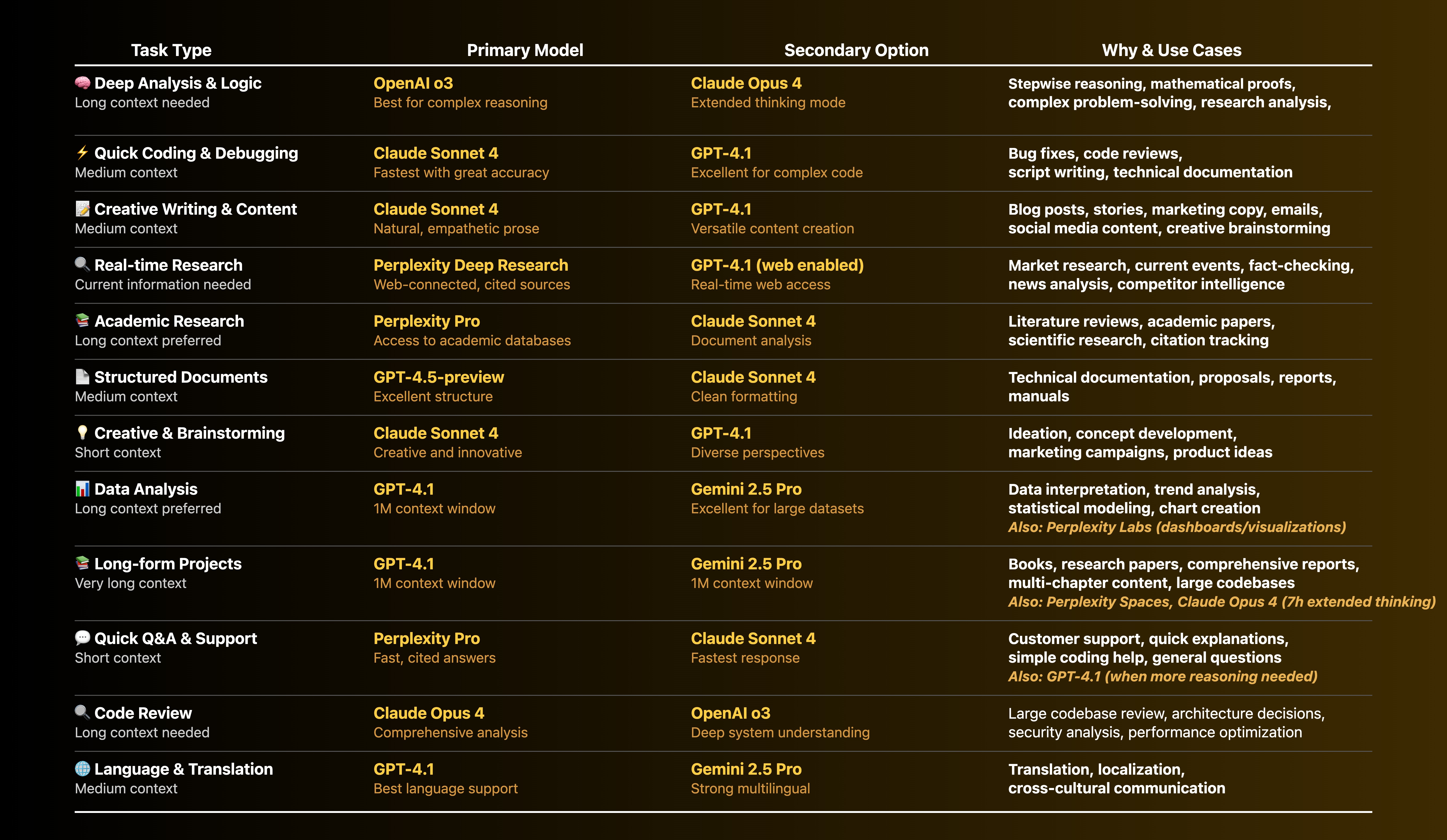1447x840 pixels.
Task: Click the magnifier icon beside Real-time Research
Action: click(83, 264)
